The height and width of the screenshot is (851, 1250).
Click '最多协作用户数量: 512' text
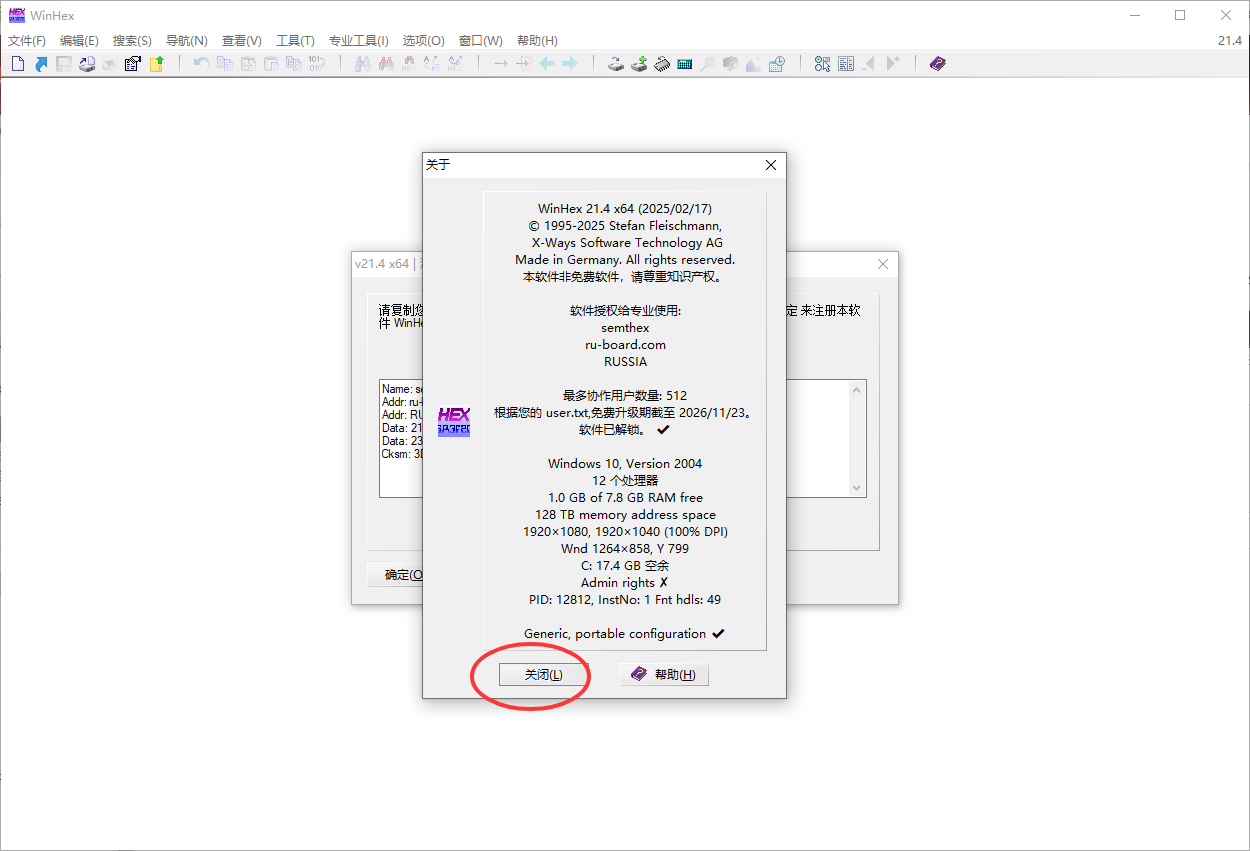click(x=625, y=395)
